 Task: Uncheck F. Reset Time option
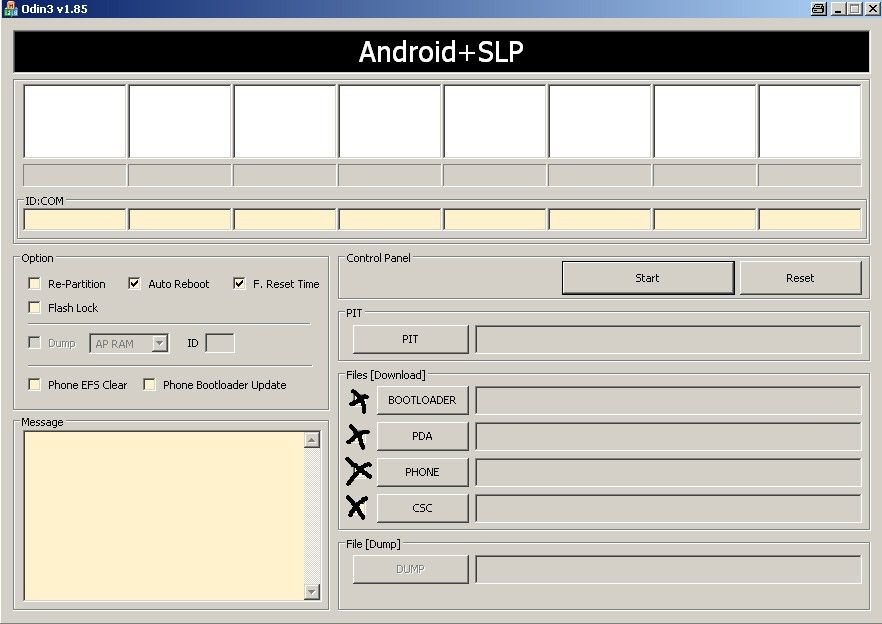click(239, 284)
